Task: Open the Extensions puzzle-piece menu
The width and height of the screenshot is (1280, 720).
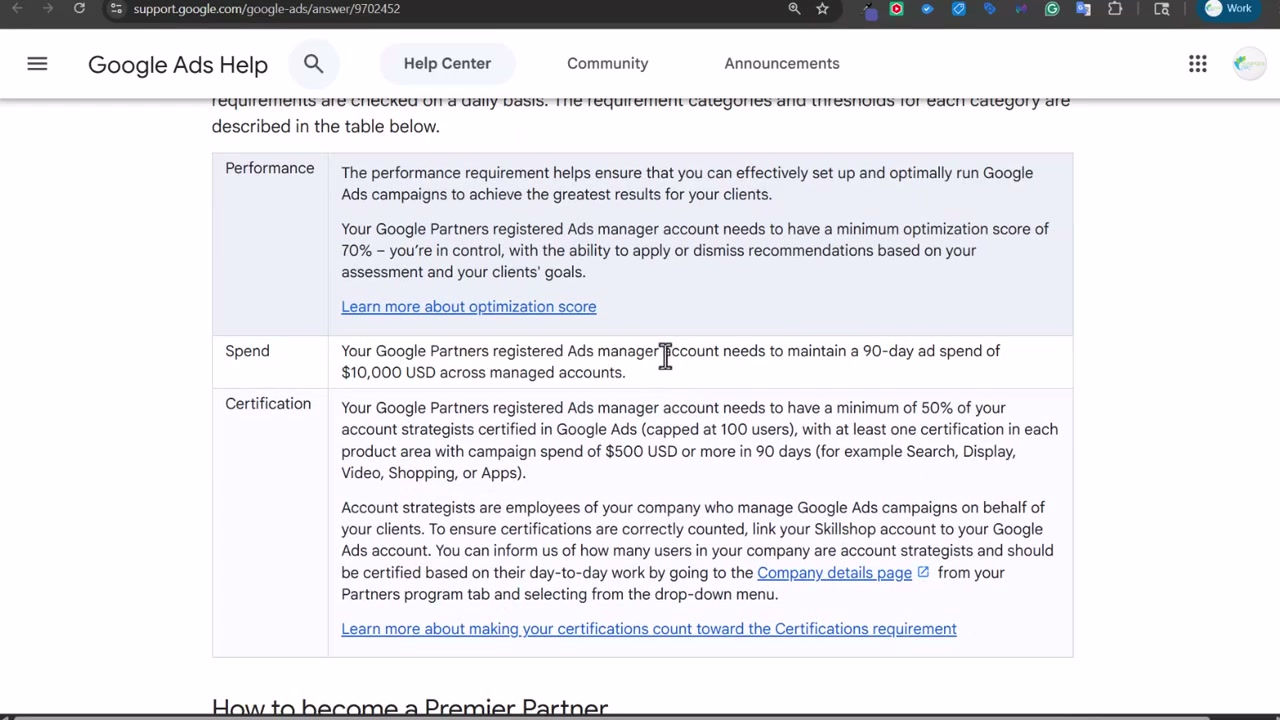Action: [1115, 9]
